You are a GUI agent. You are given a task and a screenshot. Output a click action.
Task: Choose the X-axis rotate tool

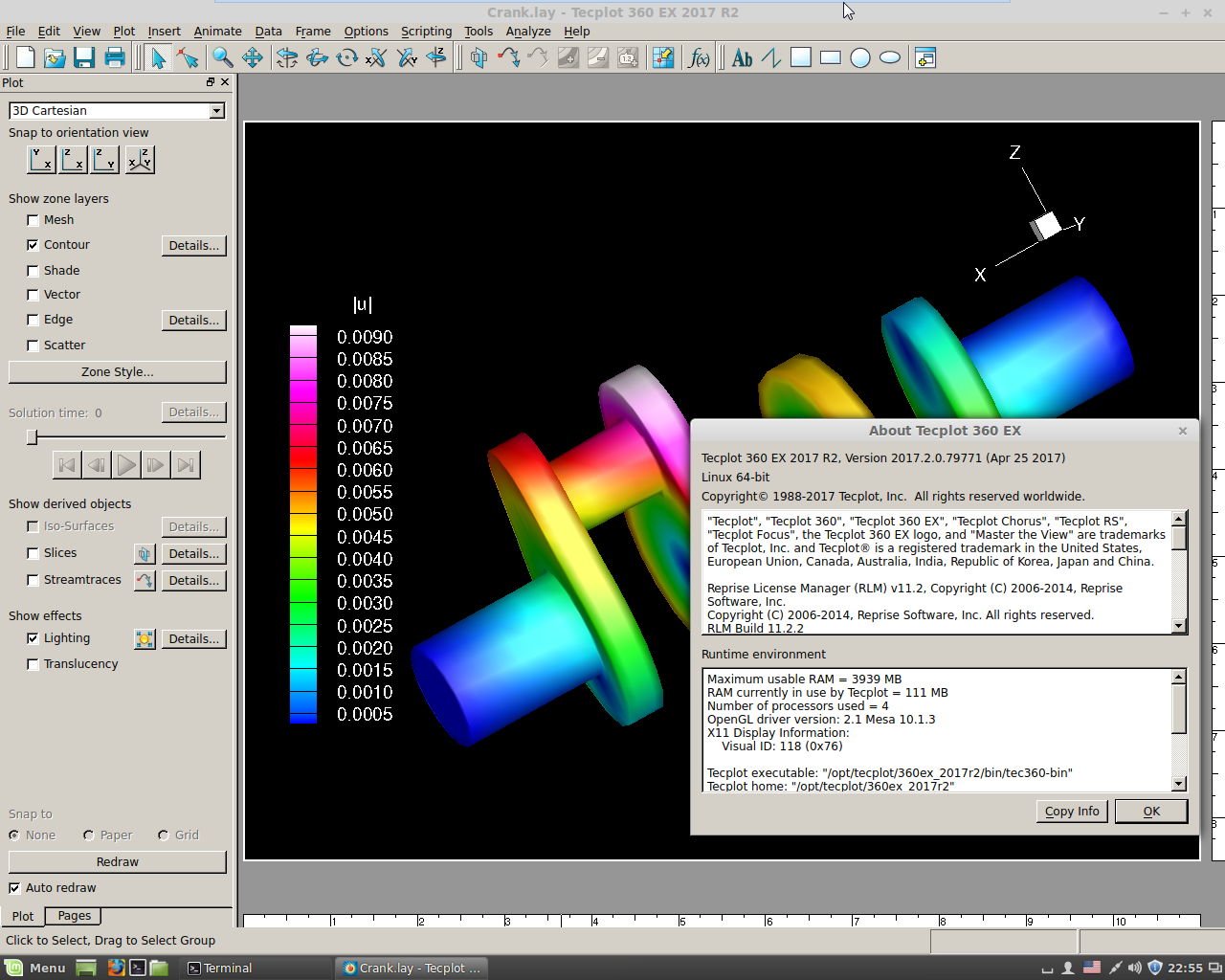(x=376, y=57)
